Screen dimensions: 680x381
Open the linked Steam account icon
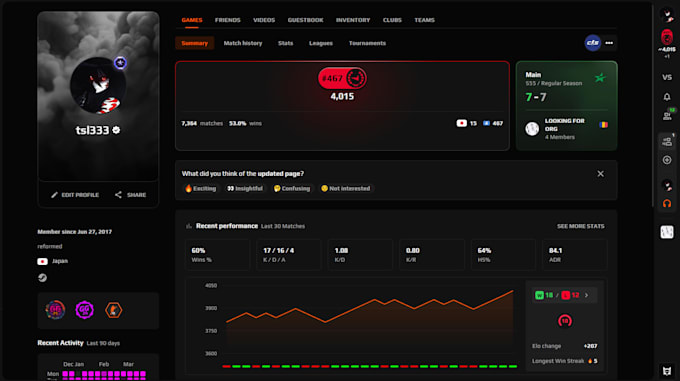point(42,278)
